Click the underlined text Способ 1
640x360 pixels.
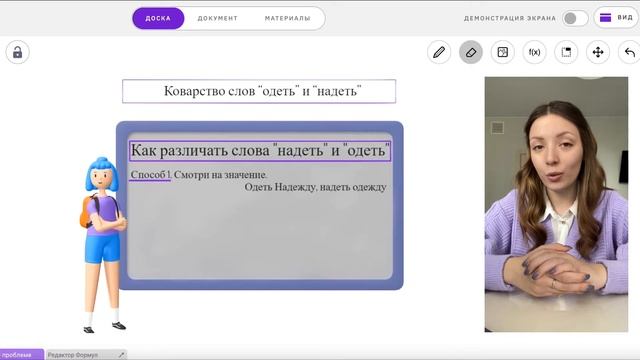click(x=150, y=175)
